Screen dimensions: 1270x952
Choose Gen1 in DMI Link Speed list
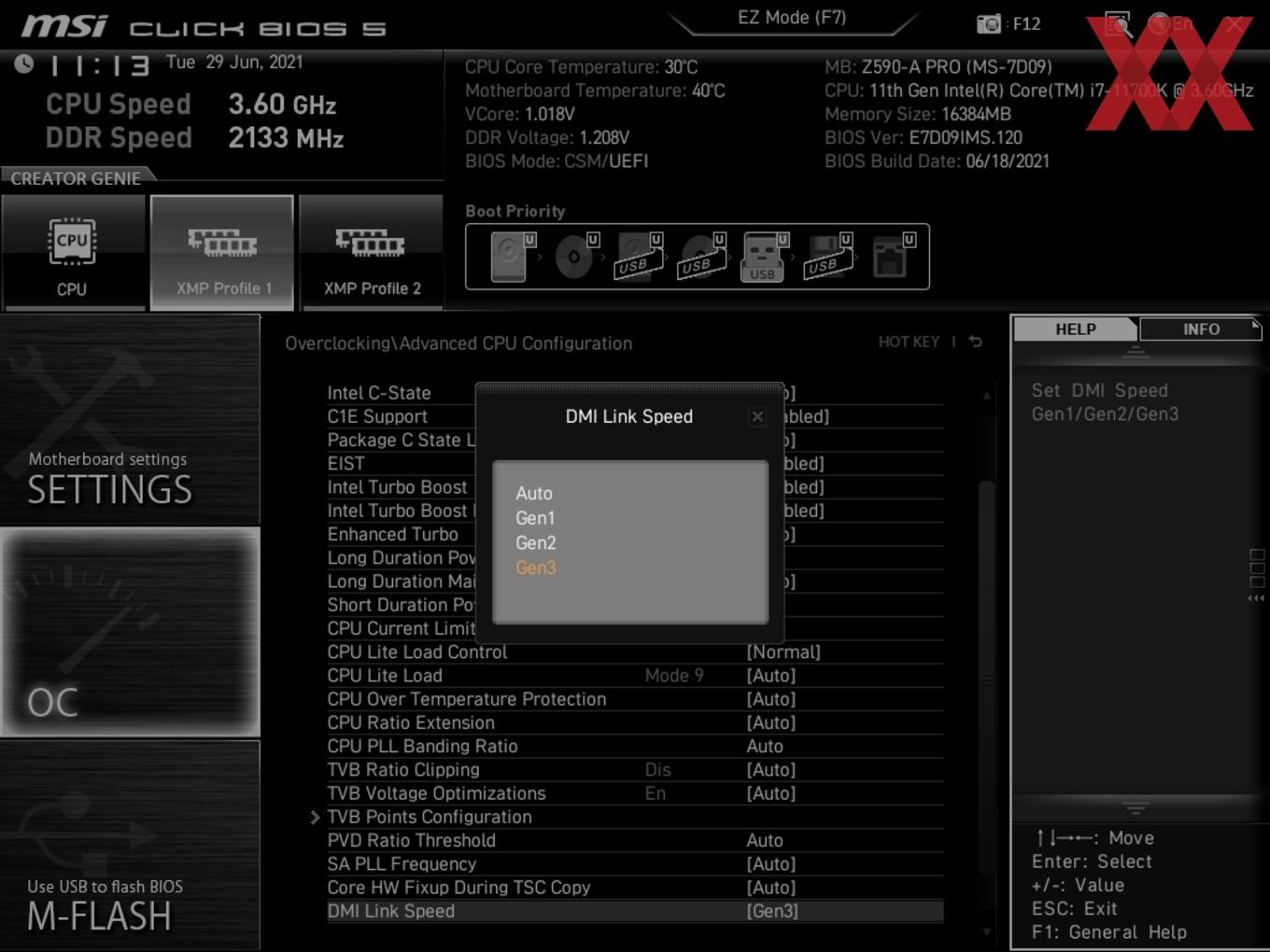(535, 518)
